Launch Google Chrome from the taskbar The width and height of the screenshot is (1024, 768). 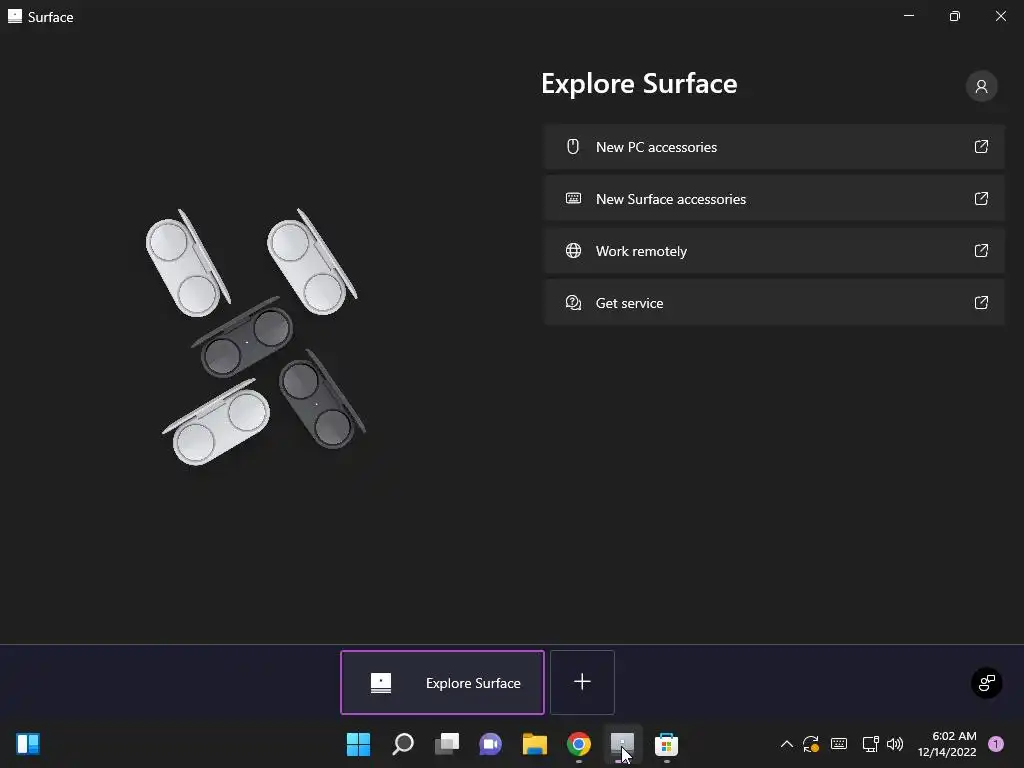coord(579,744)
